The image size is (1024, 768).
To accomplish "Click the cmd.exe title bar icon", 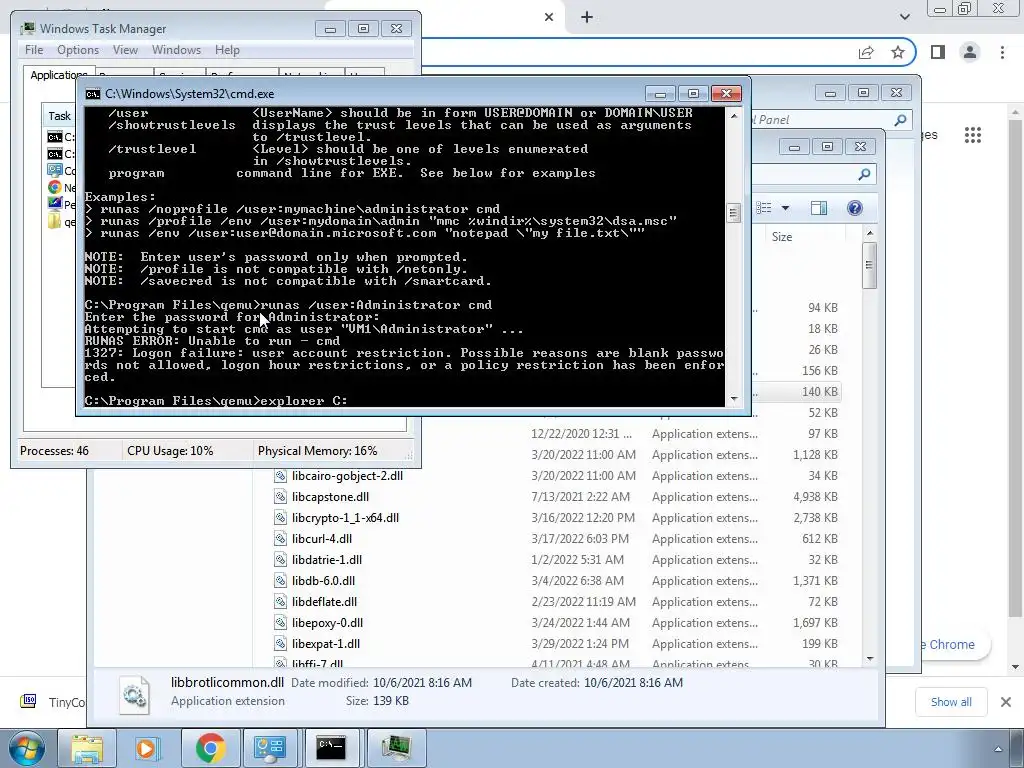I will (x=93, y=94).
